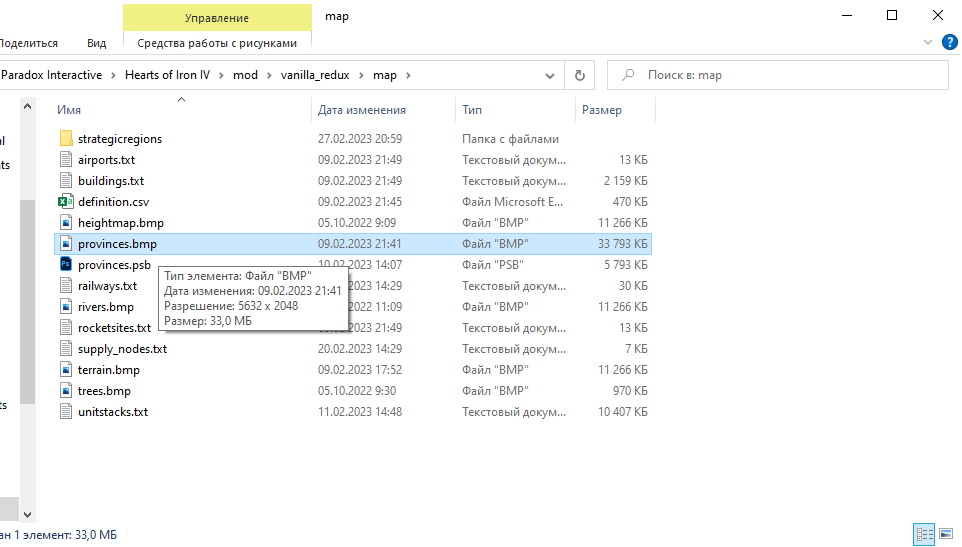Click date 05.10.2022 9:30 of trees.bmp
Screen dimensions: 962x547
[x=357, y=391]
